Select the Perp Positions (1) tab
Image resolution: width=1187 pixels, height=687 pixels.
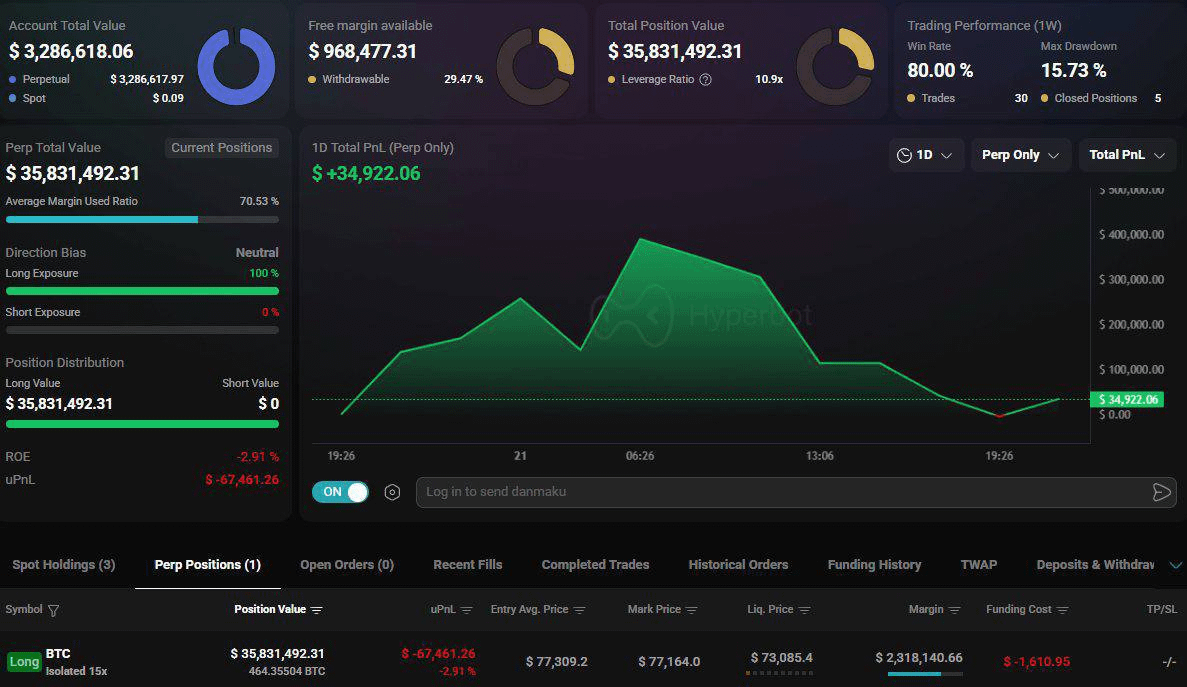coord(207,564)
